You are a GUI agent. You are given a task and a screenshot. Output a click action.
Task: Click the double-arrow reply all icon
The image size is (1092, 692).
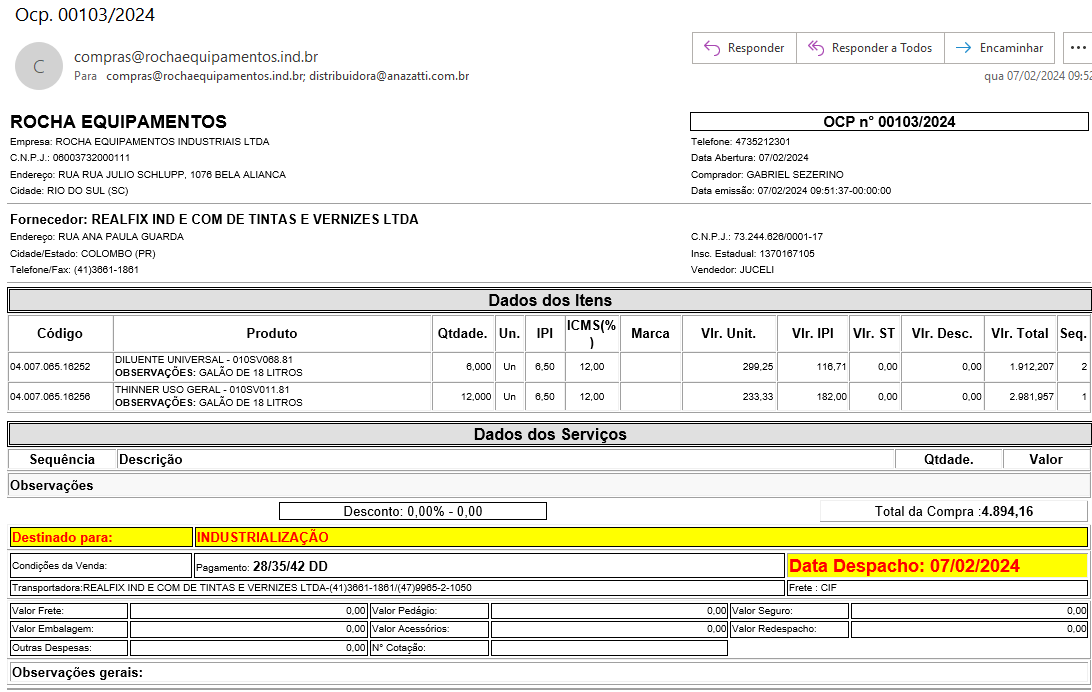pos(816,48)
